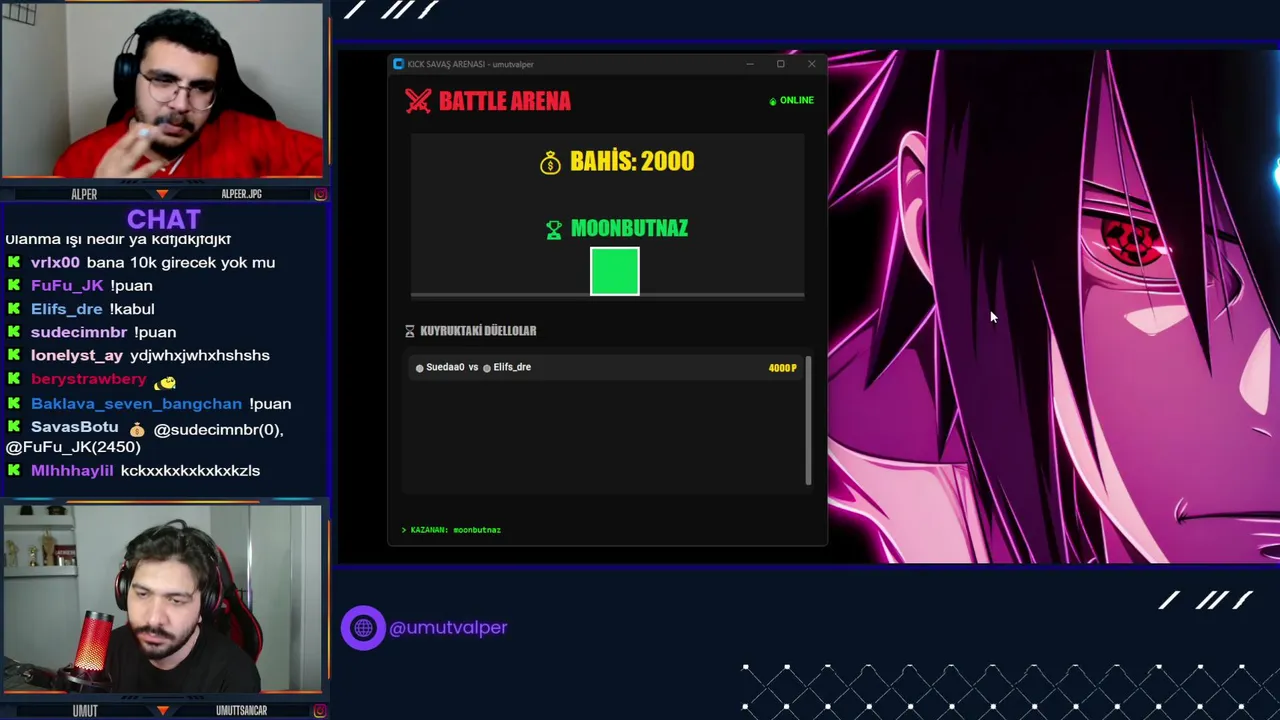Click the app icon in the window title bar
The image size is (1280, 720).
398,64
